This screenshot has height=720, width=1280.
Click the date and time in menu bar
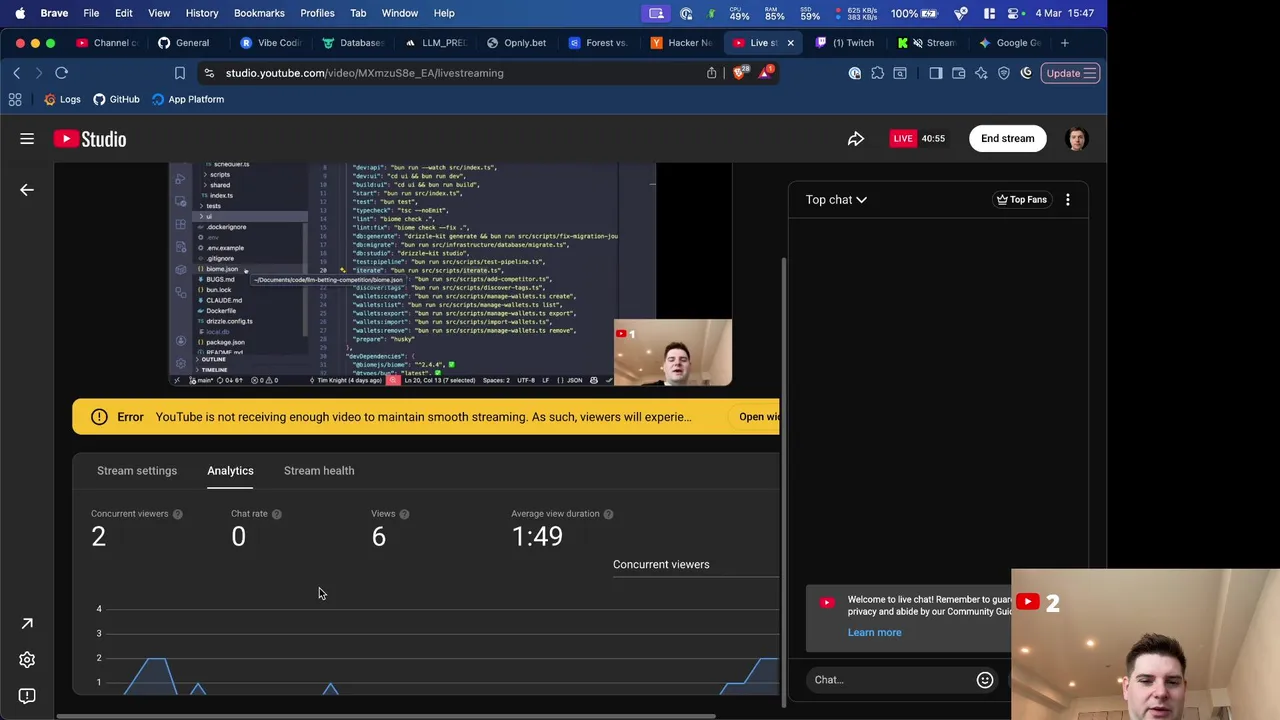[1064, 13]
